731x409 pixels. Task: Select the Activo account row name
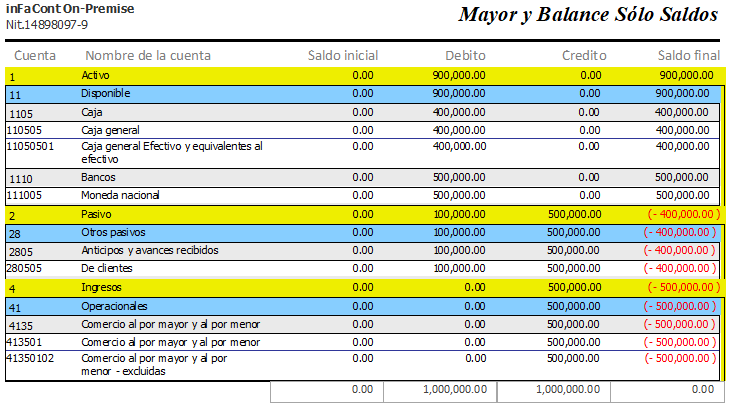coord(98,75)
